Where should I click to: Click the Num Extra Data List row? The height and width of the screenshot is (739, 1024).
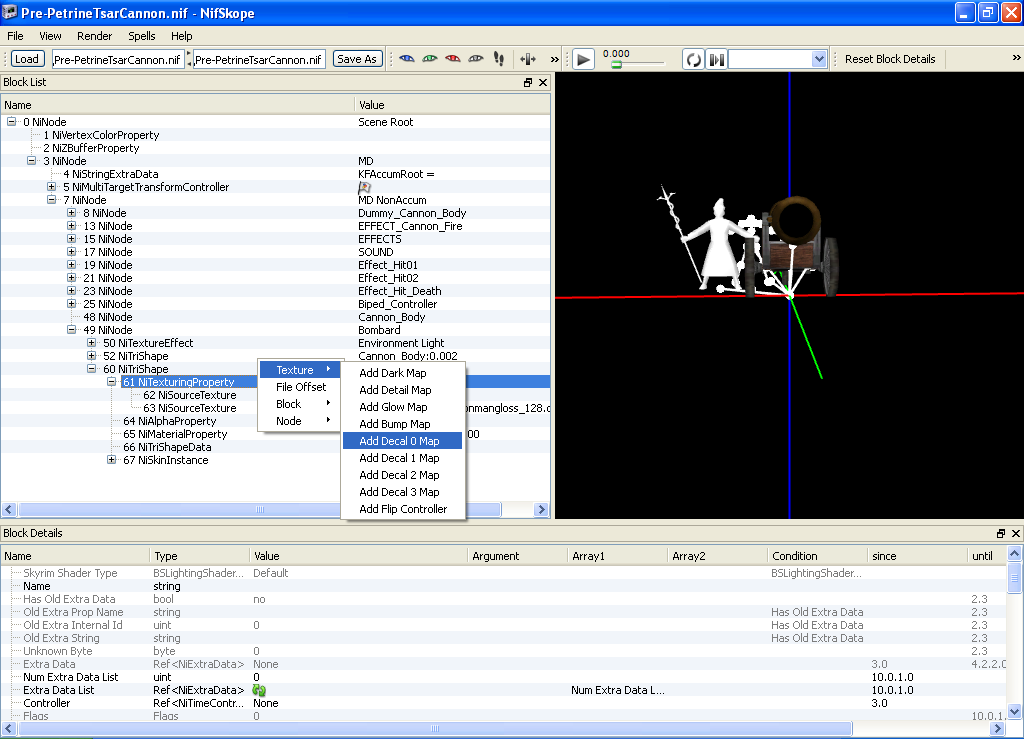(x=503, y=677)
